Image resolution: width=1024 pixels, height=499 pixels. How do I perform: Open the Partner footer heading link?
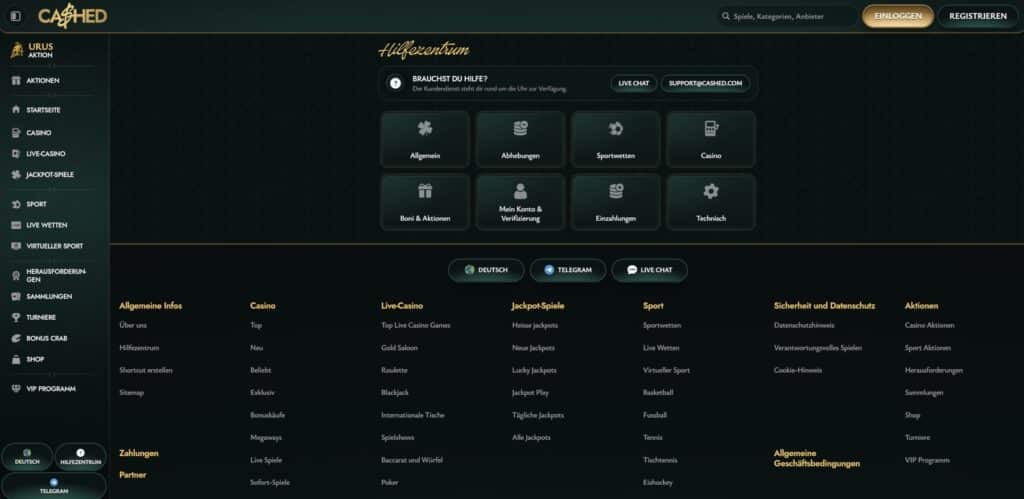[x=133, y=475]
